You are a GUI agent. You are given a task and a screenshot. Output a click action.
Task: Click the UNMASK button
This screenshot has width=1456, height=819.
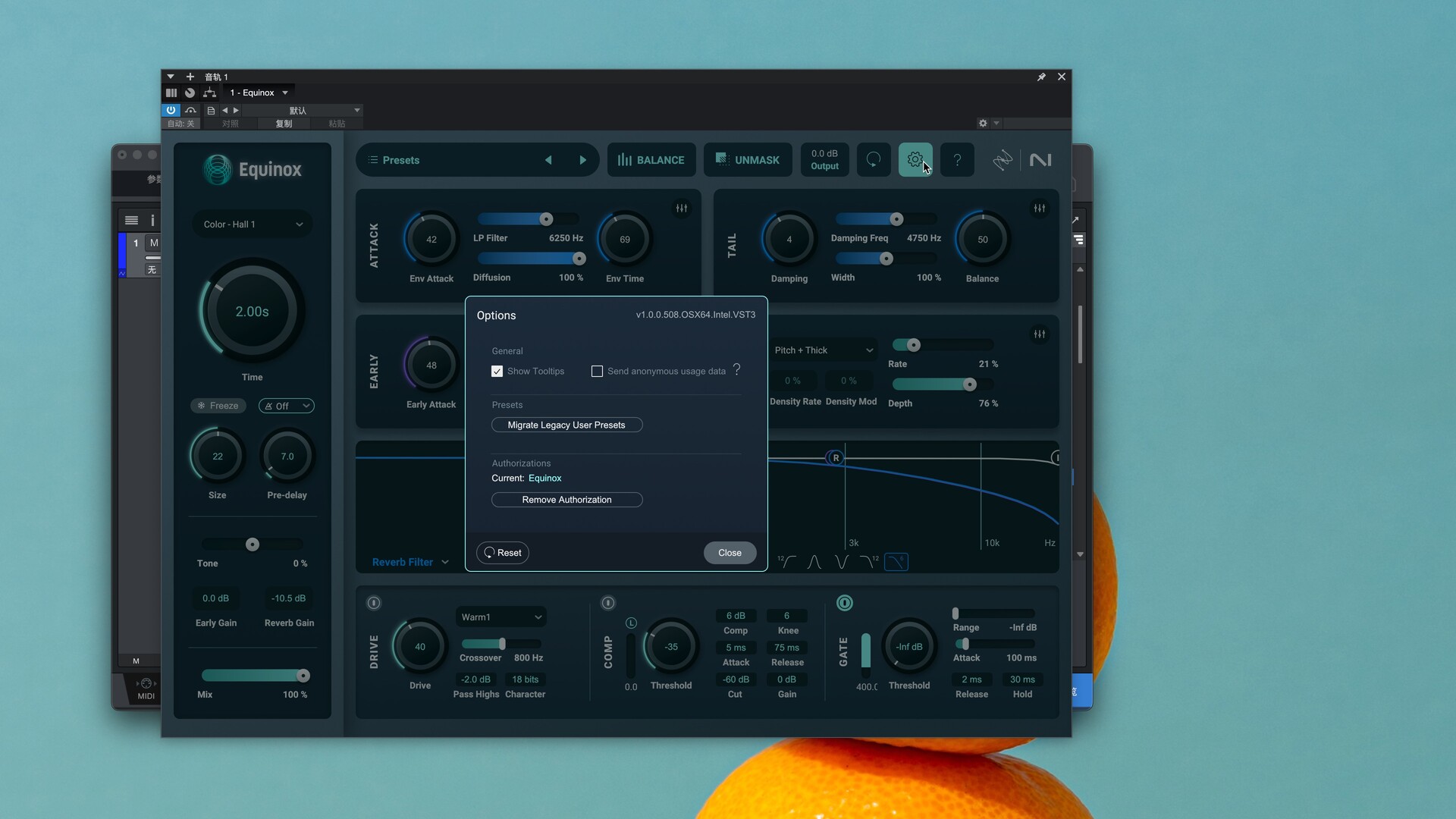click(748, 160)
